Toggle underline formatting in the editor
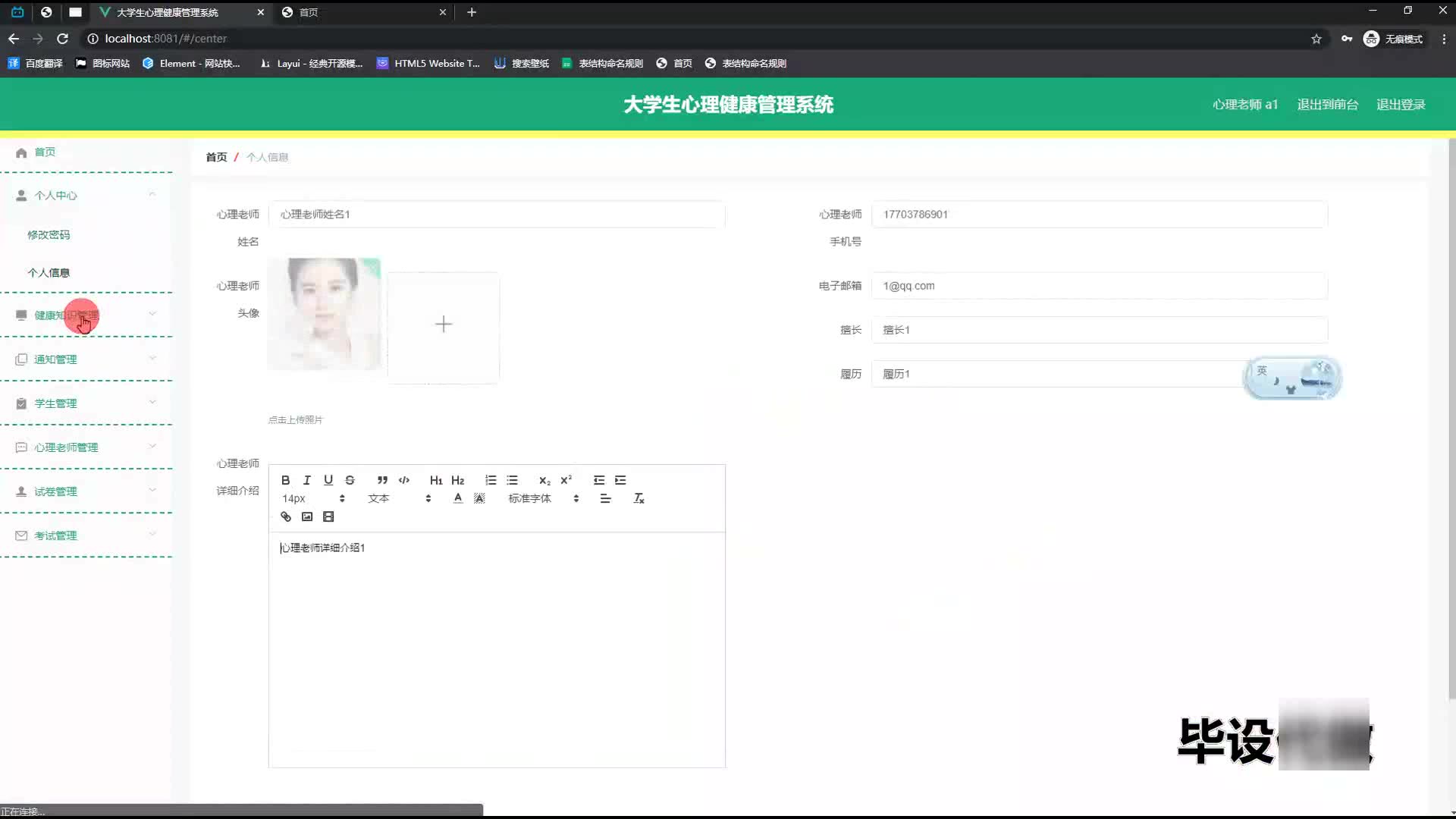 click(328, 480)
